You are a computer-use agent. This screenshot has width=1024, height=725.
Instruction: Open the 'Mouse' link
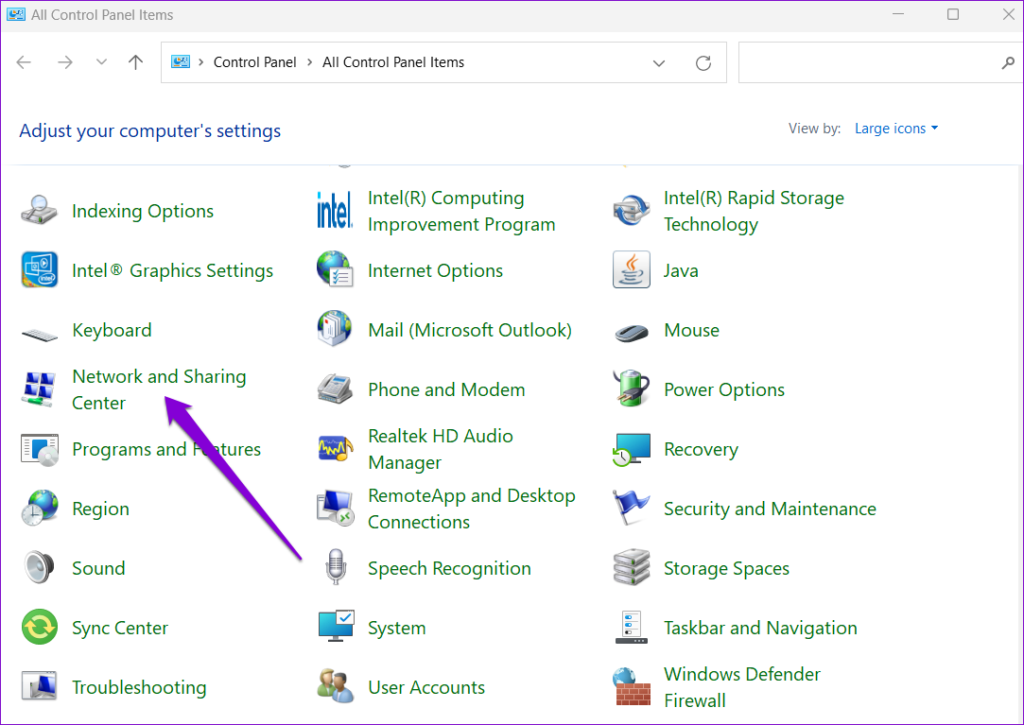coord(692,330)
